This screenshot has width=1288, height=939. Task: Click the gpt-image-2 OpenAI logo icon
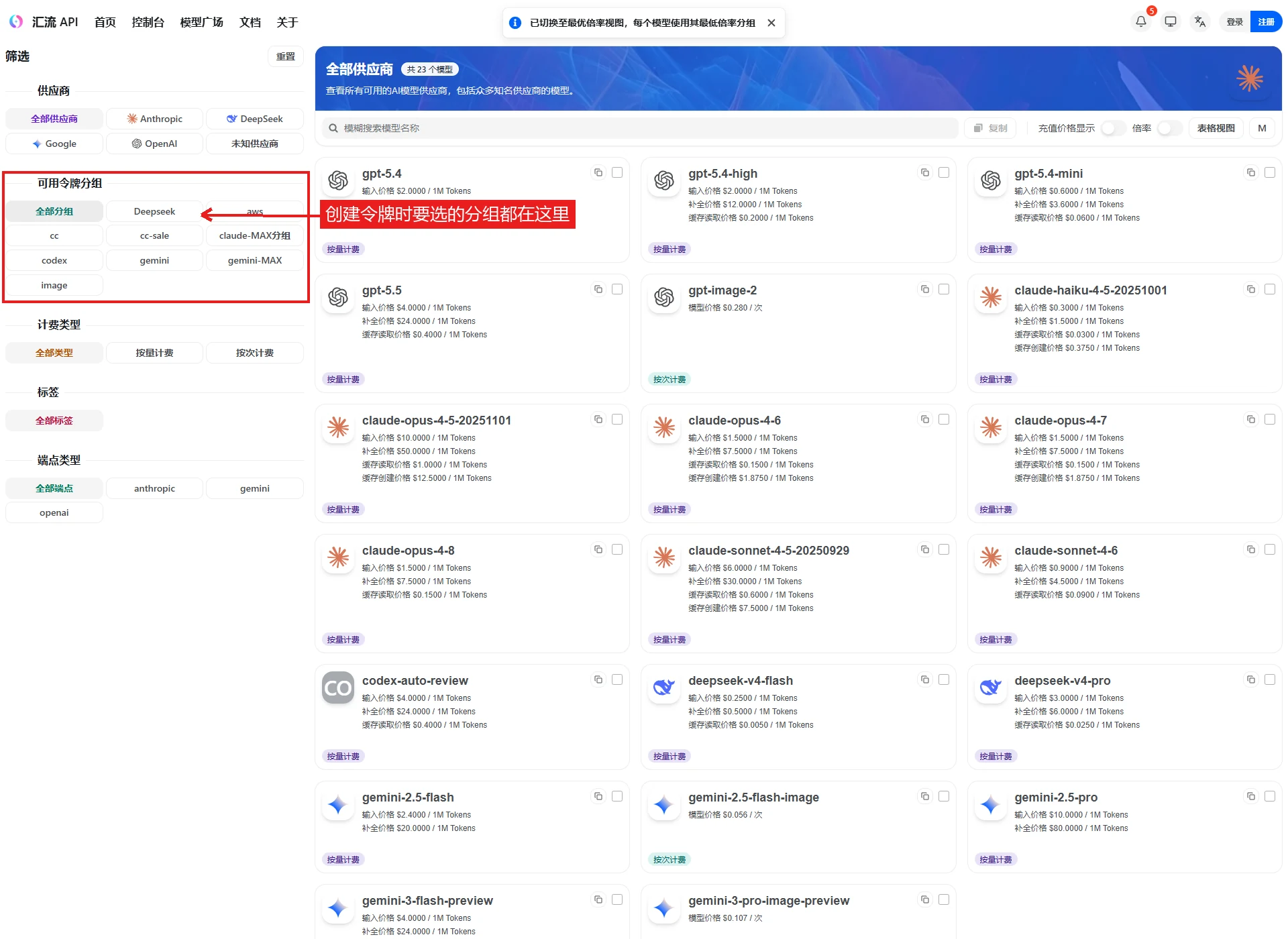coord(664,297)
